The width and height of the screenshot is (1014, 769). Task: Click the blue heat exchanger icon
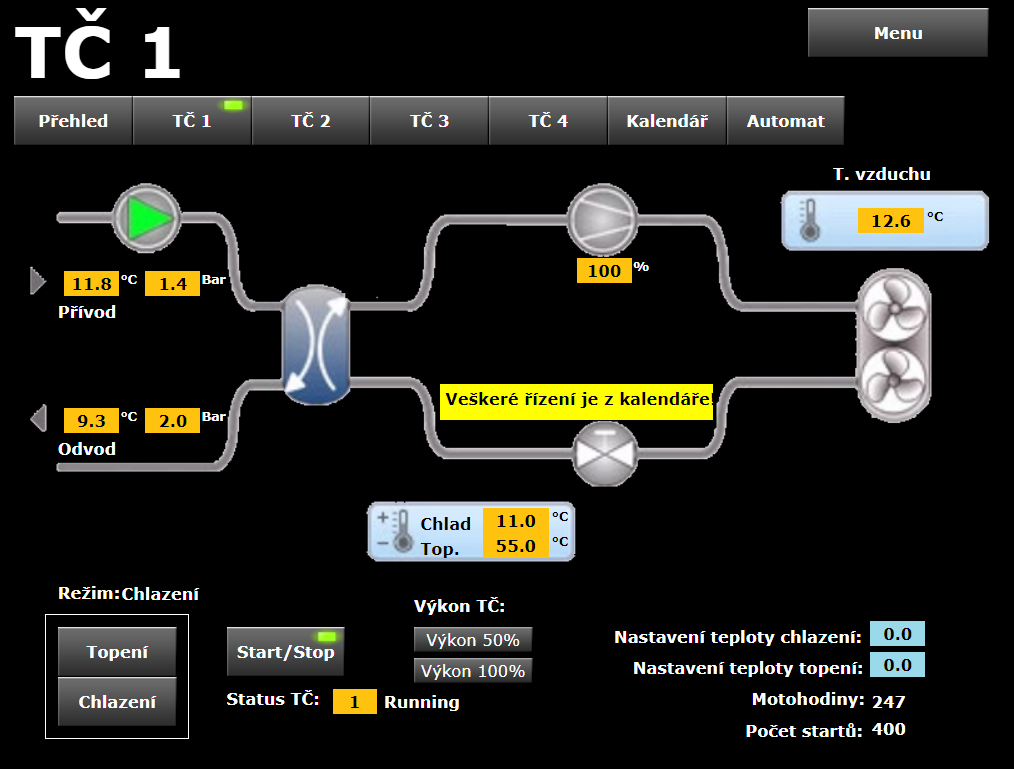coord(318,346)
